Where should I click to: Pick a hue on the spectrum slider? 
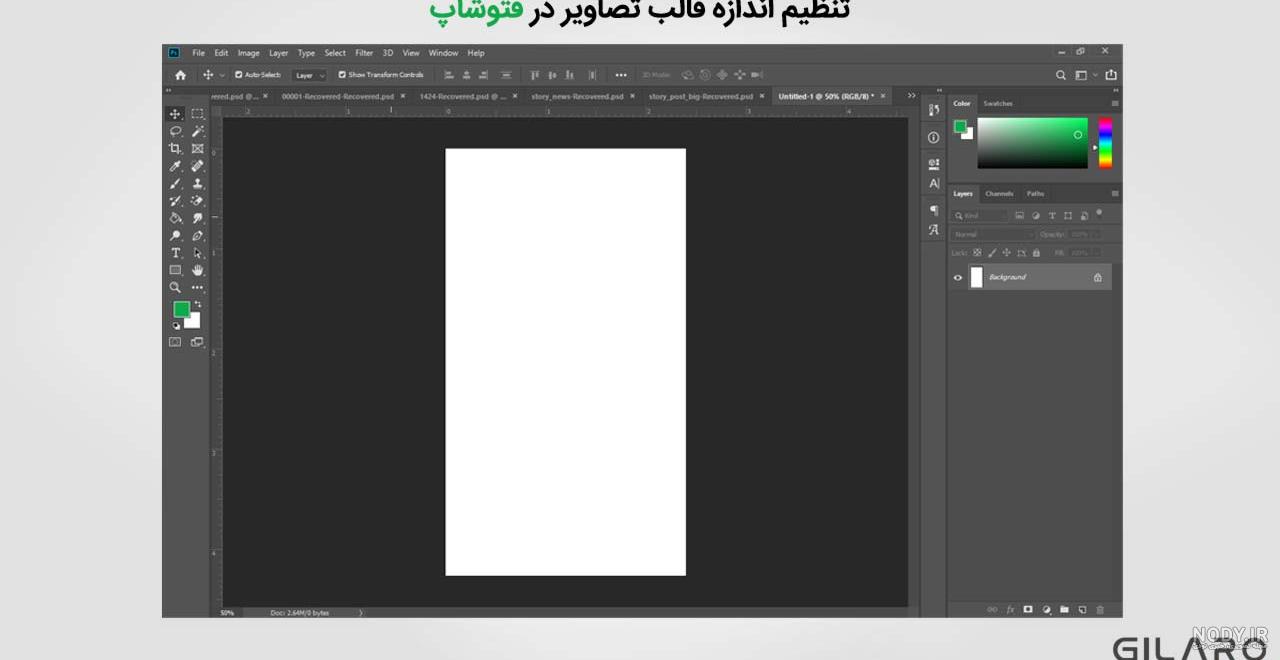tap(1105, 143)
